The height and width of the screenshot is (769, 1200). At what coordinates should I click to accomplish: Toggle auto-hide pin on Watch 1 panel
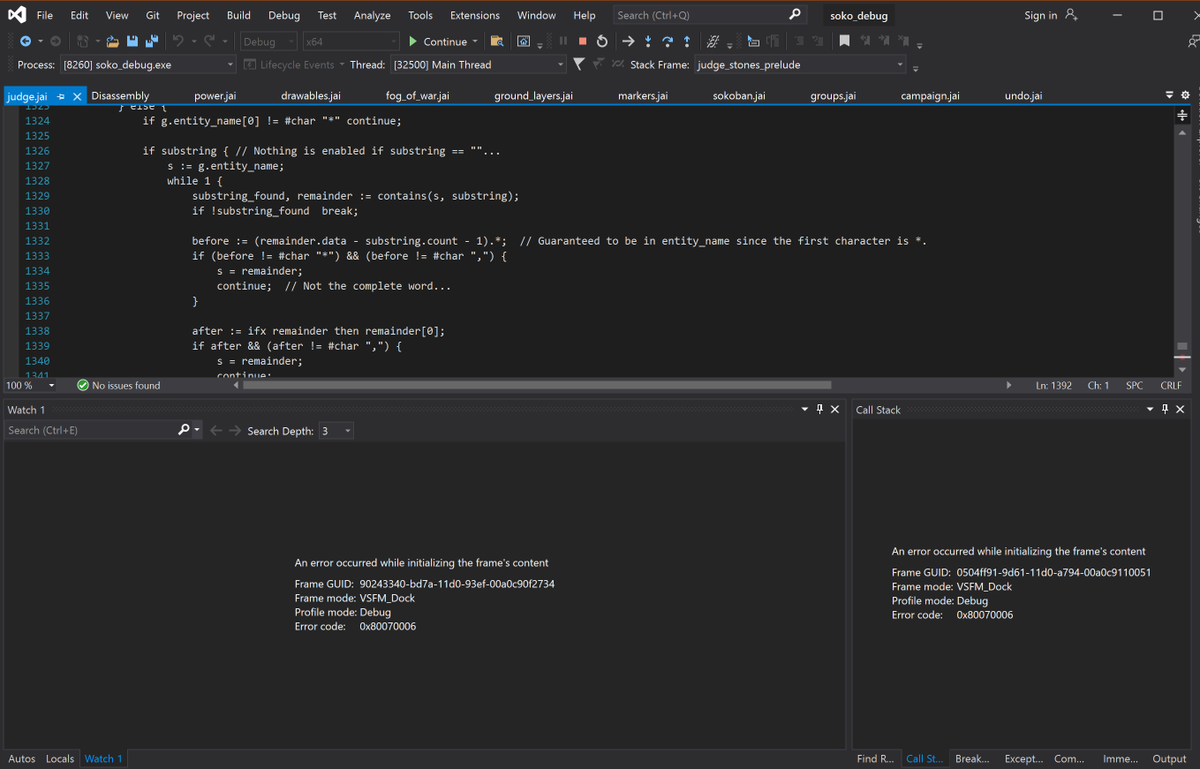tap(820, 409)
